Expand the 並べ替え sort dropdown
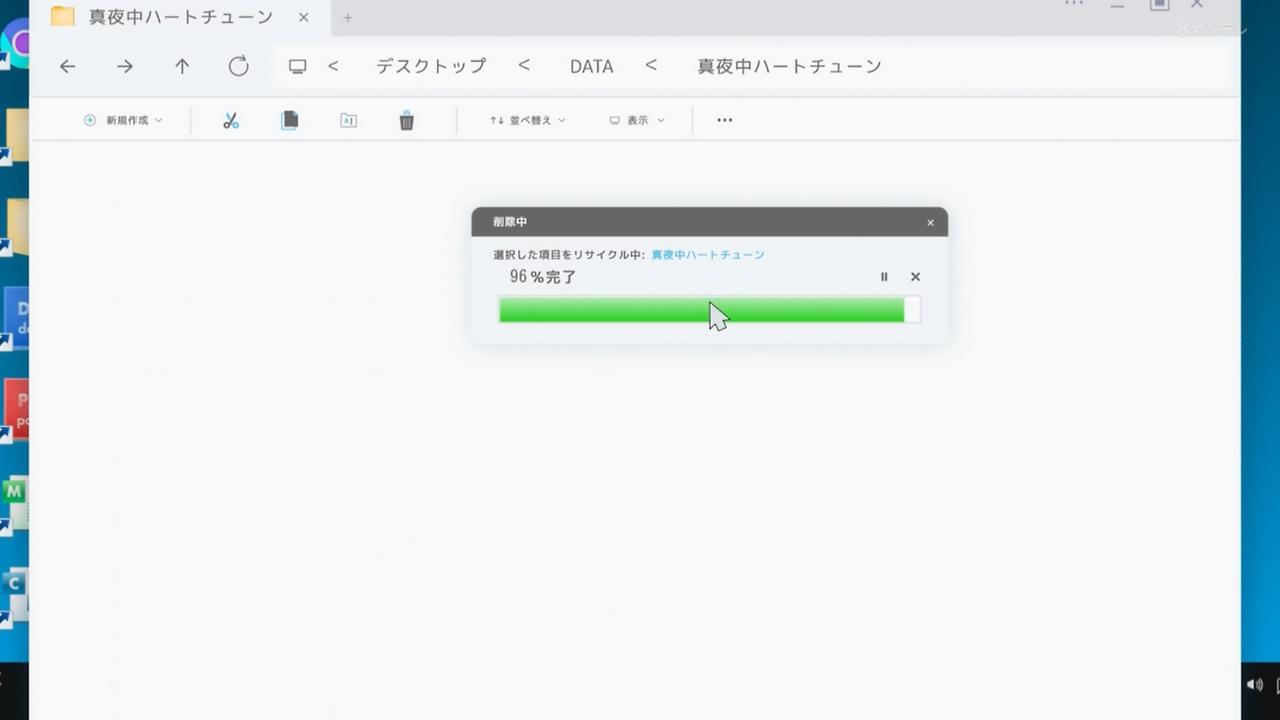 (527, 121)
